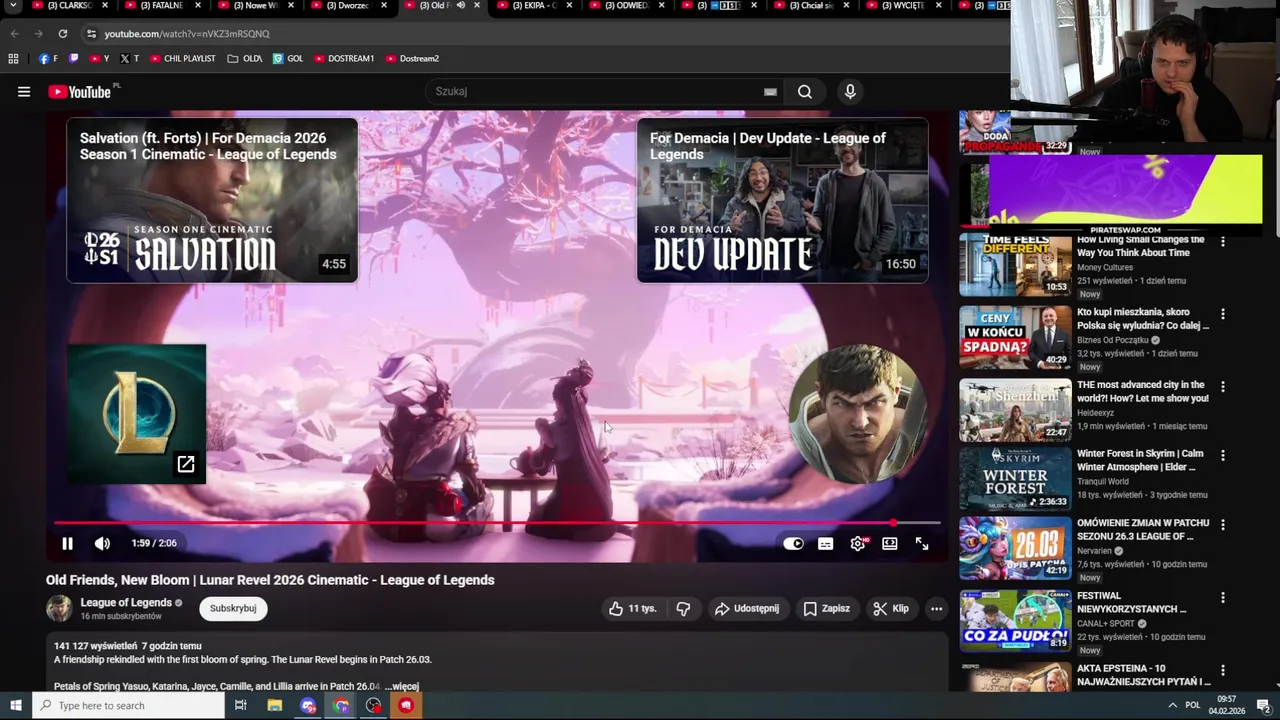Image resolution: width=1280 pixels, height=720 pixels.
Task: Click the Windows 'Type here to search' box
Action: (128, 706)
